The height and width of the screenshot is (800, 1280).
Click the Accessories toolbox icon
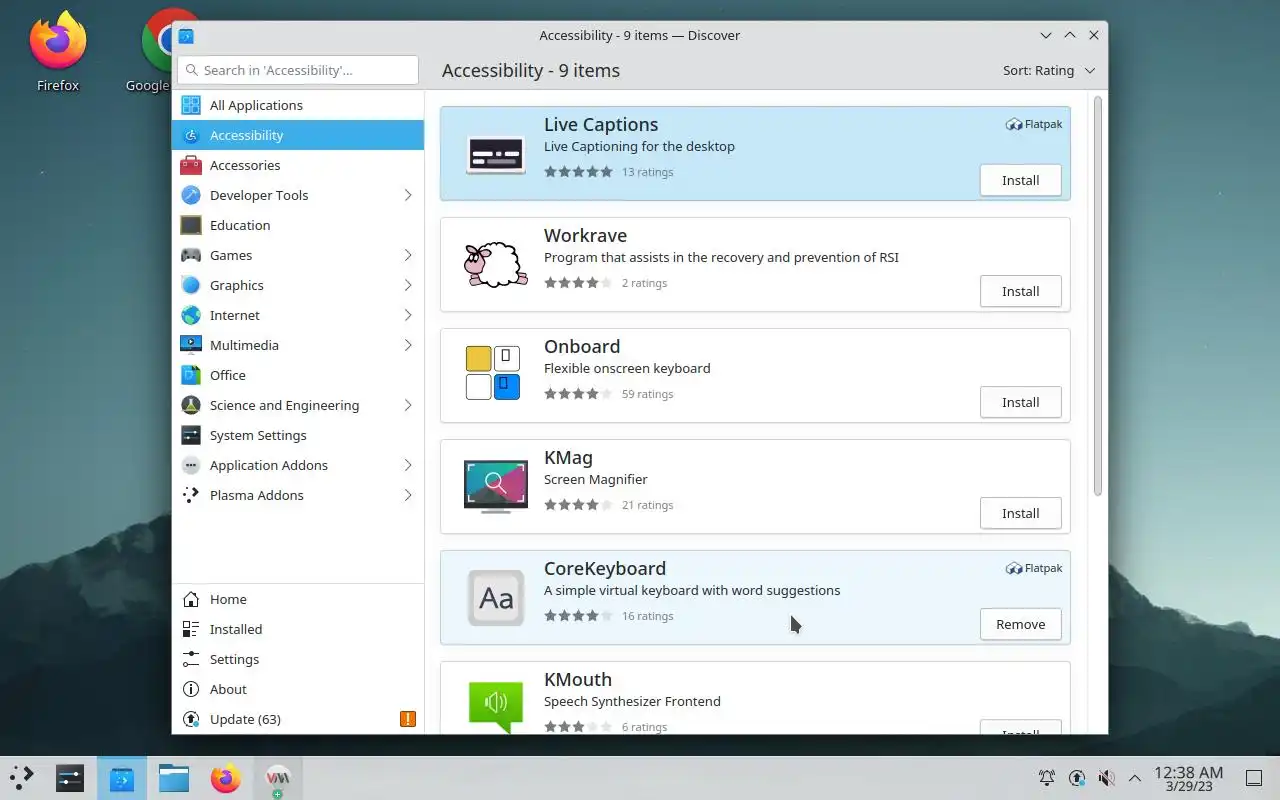point(191,165)
